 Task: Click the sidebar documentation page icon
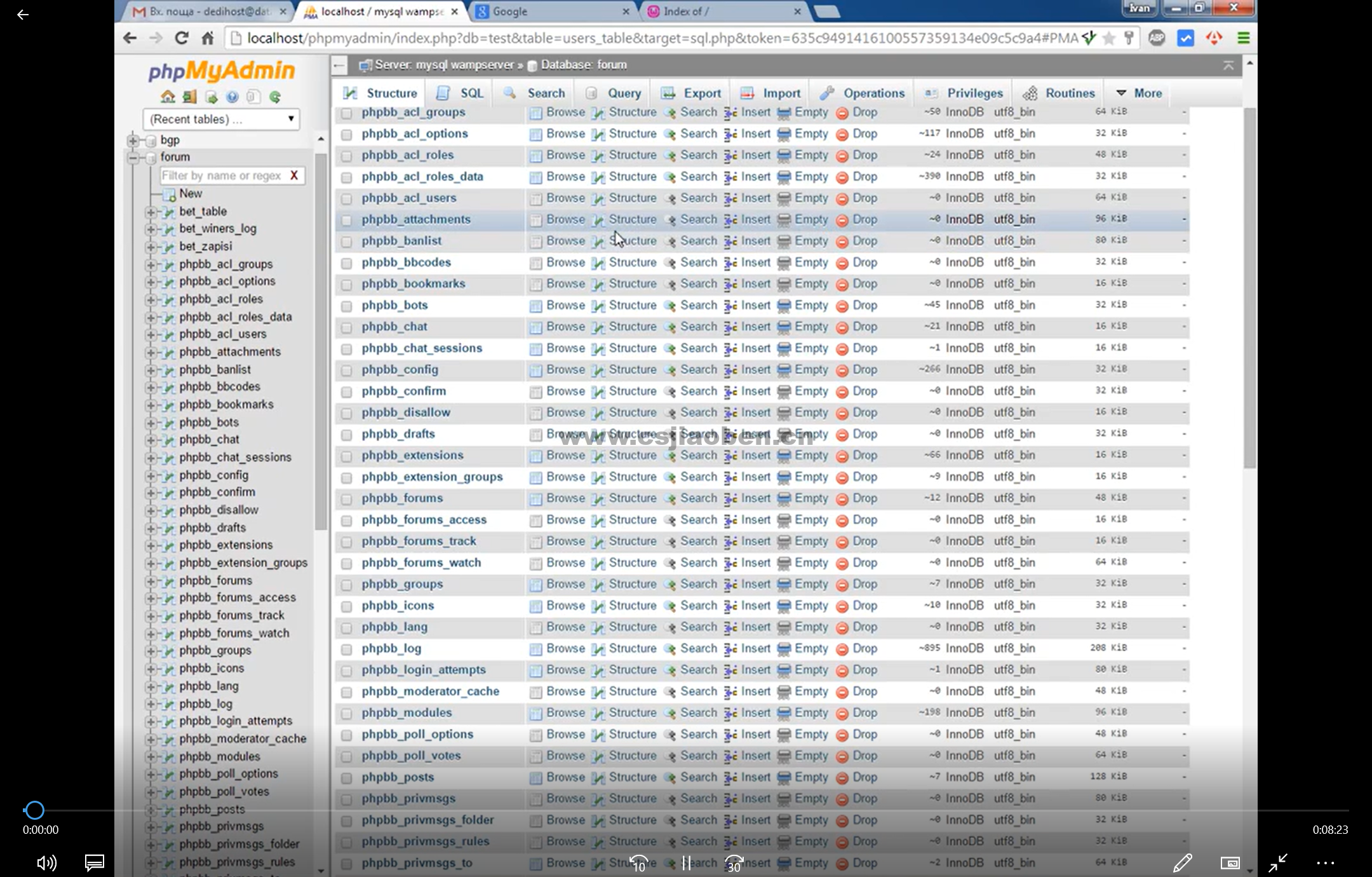click(x=253, y=97)
